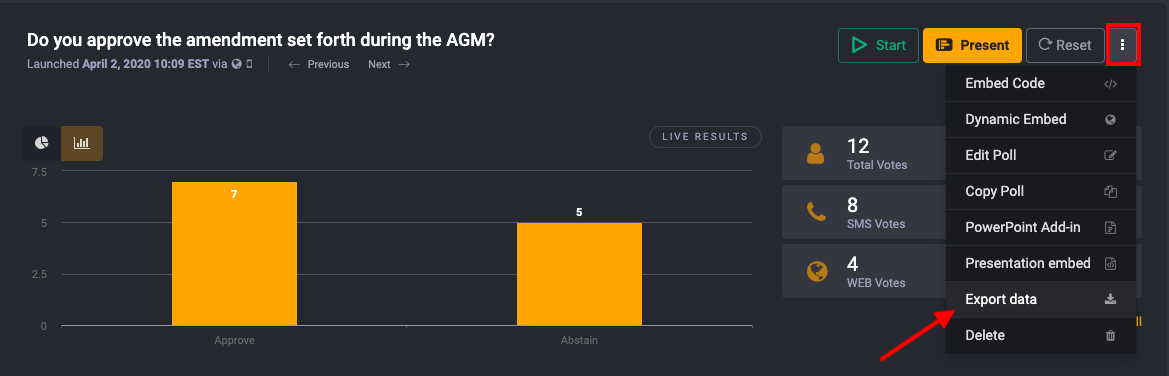Click the Export data download icon

point(1110,299)
